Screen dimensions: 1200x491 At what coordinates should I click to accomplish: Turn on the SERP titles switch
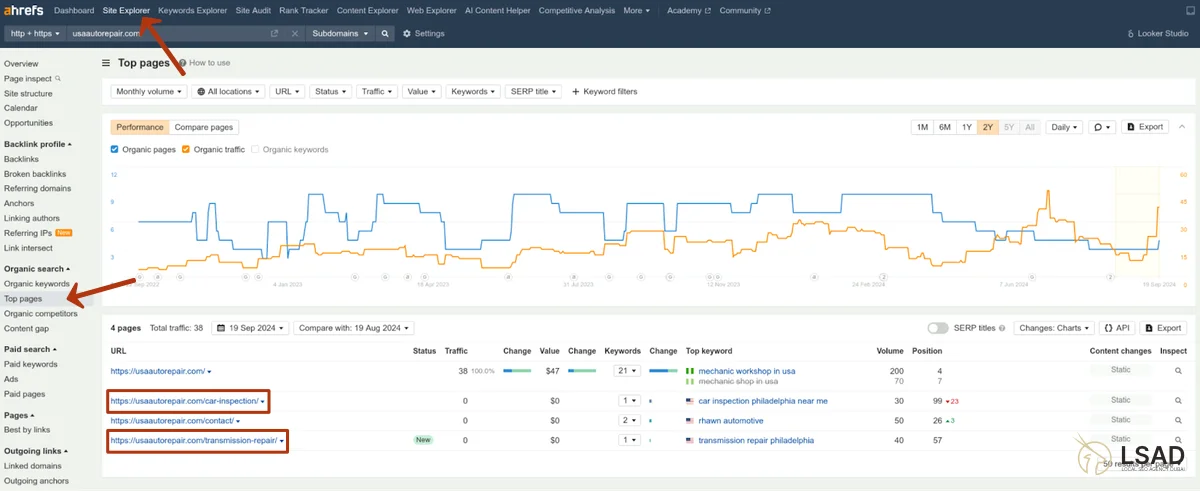click(938, 328)
